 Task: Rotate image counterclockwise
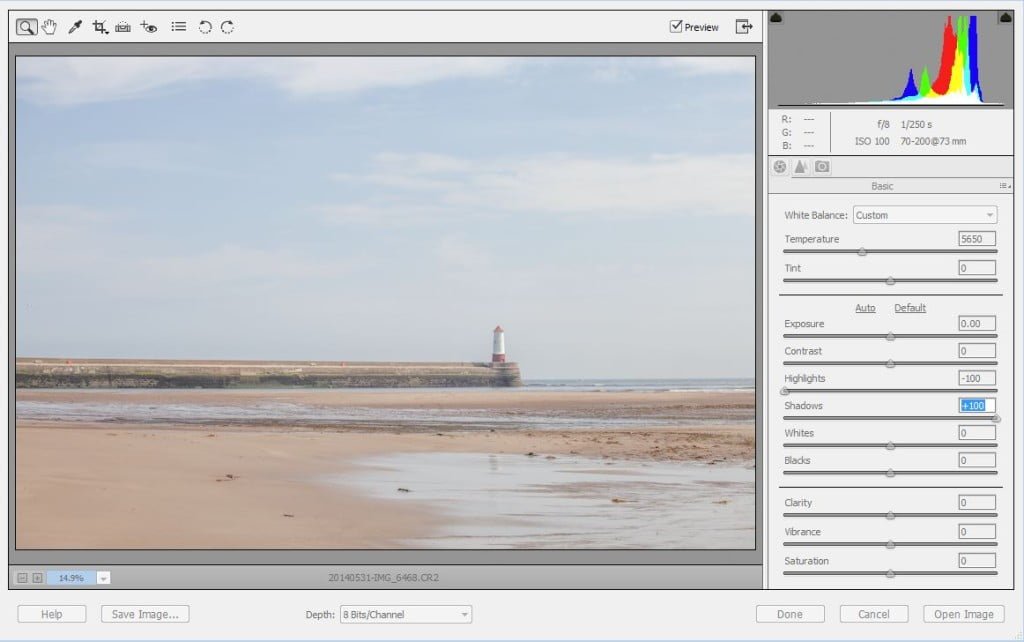205,27
